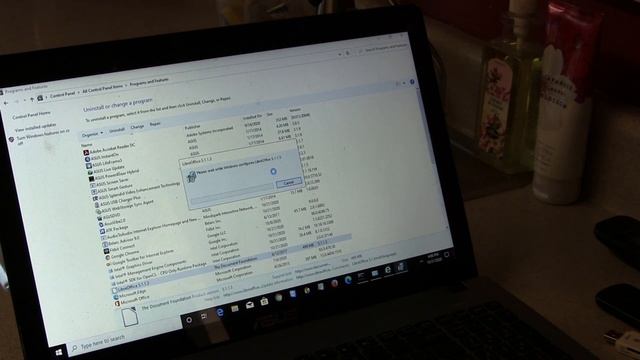This screenshot has height=360, width=640.
Task: Open the Cortana circle on the taskbar
Action: (x=189, y=320)
